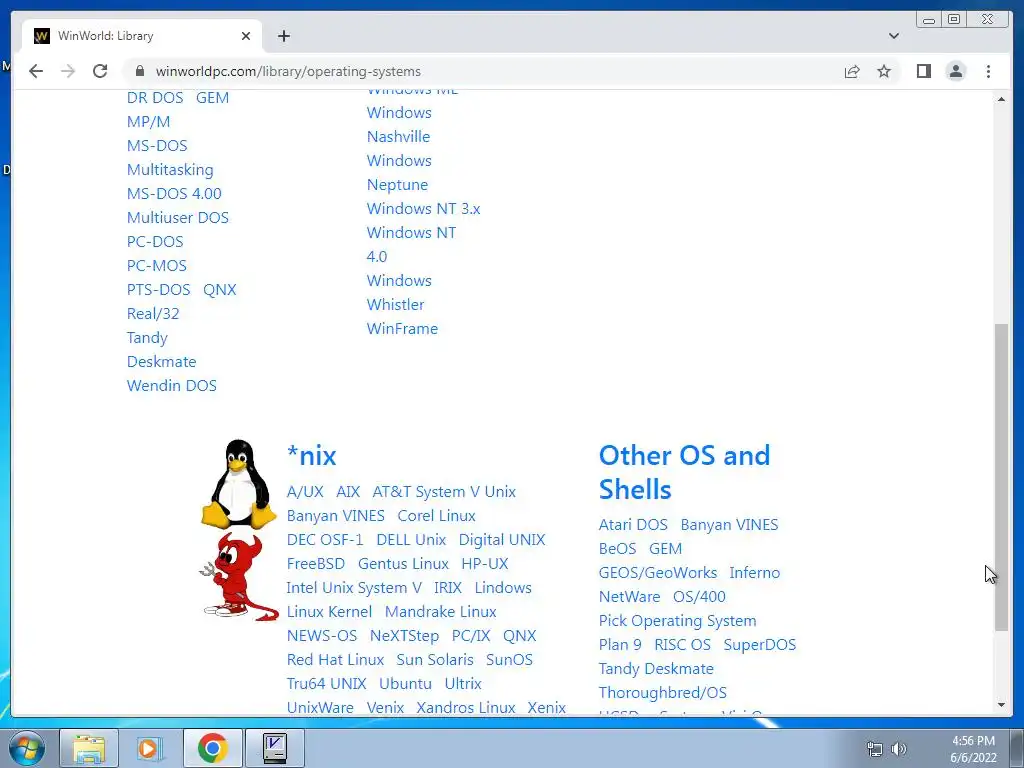
Task: Open Chrome's three-dot menu
Action: (988, 71)
